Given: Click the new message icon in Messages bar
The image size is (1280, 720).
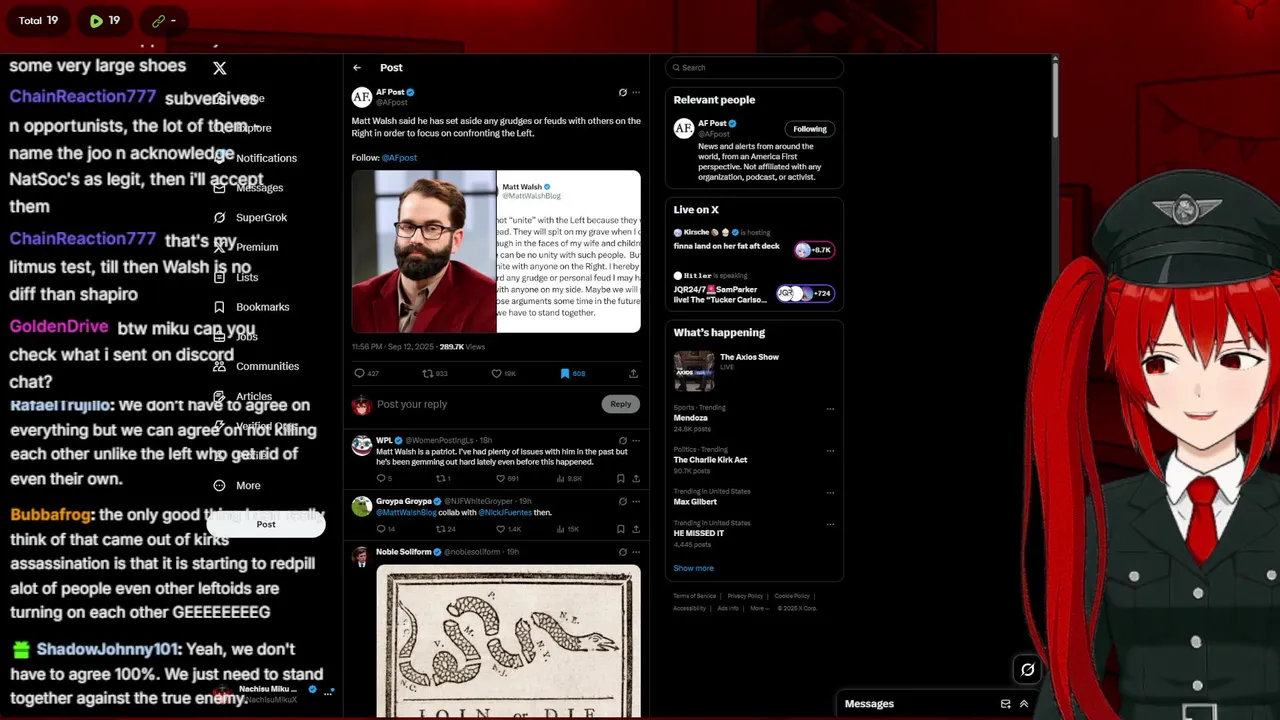Looking at the screenshot, I should tap(1006, 704).
